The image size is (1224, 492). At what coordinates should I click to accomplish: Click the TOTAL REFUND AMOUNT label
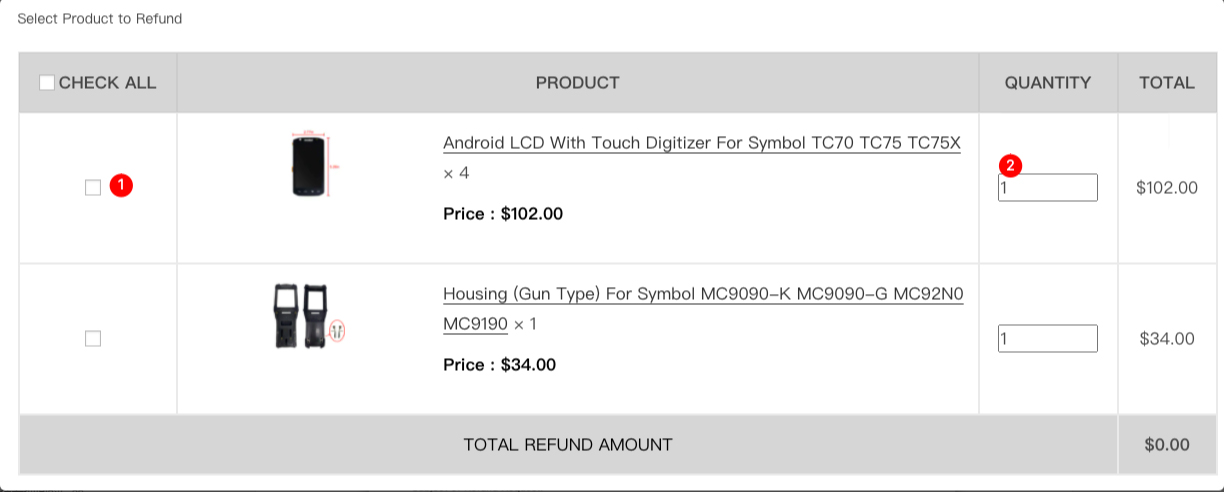pos(567,444)
